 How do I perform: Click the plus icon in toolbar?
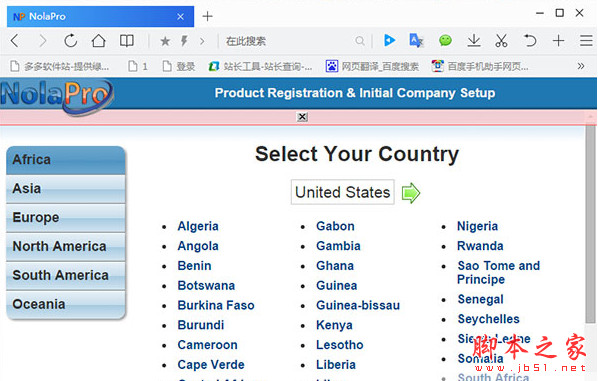558,40
